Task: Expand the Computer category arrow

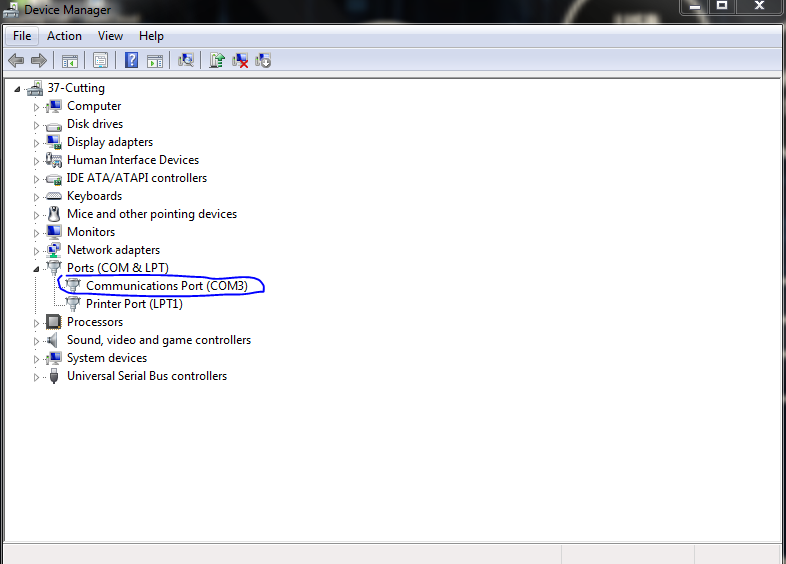Action: pos(36,107)
